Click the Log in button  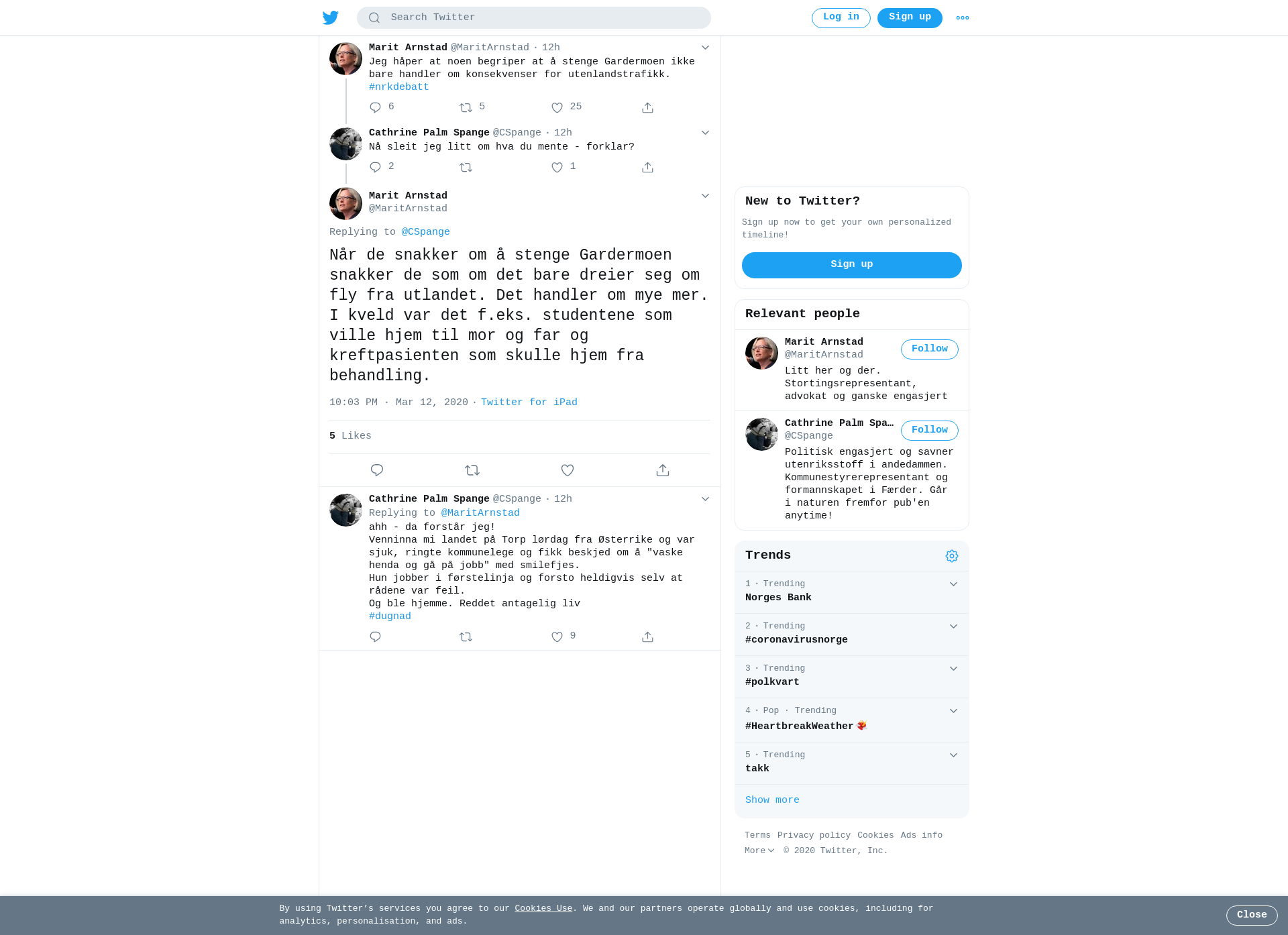click(x=841, y=18)
